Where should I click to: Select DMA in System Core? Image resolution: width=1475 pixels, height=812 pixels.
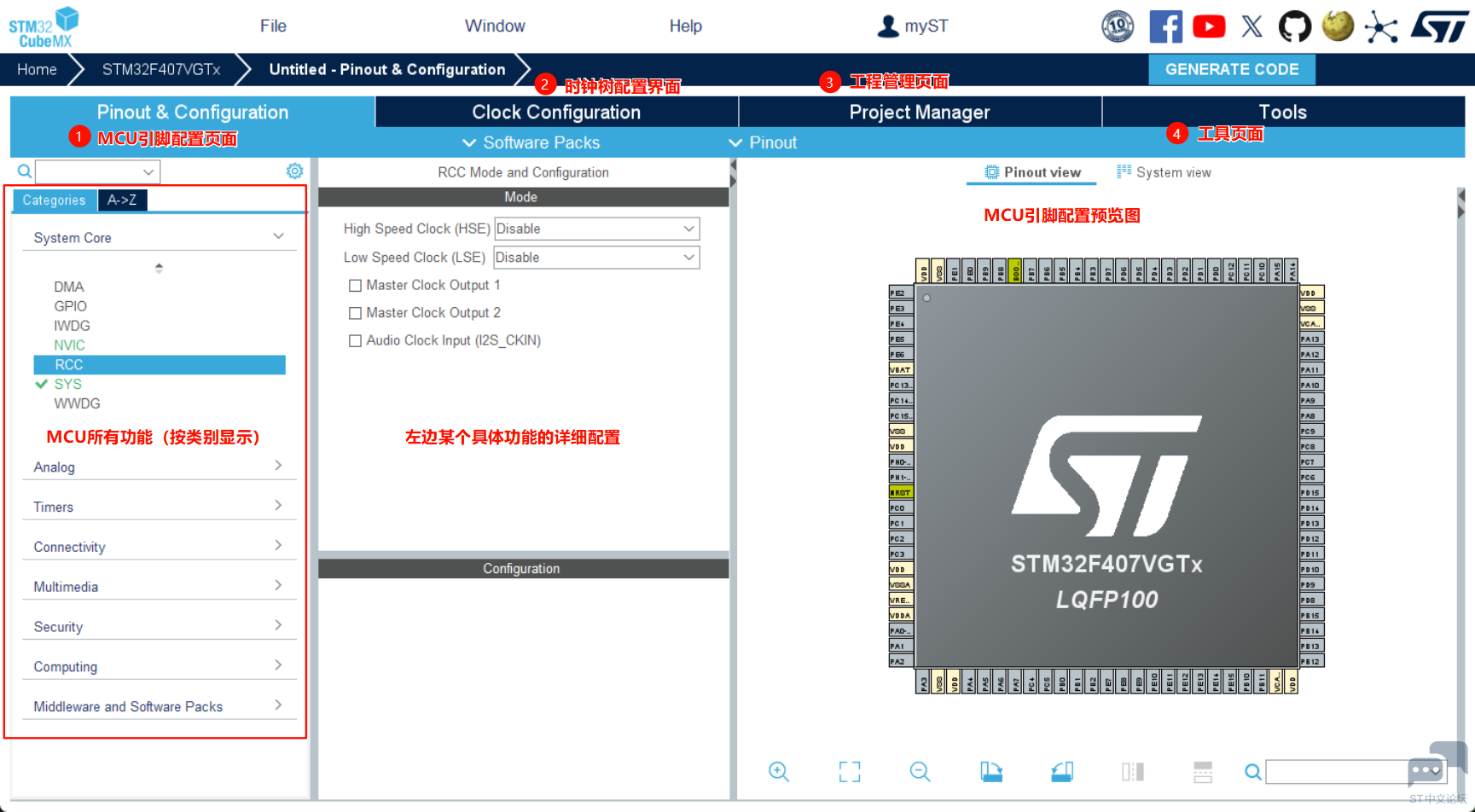tap(69, 287)
